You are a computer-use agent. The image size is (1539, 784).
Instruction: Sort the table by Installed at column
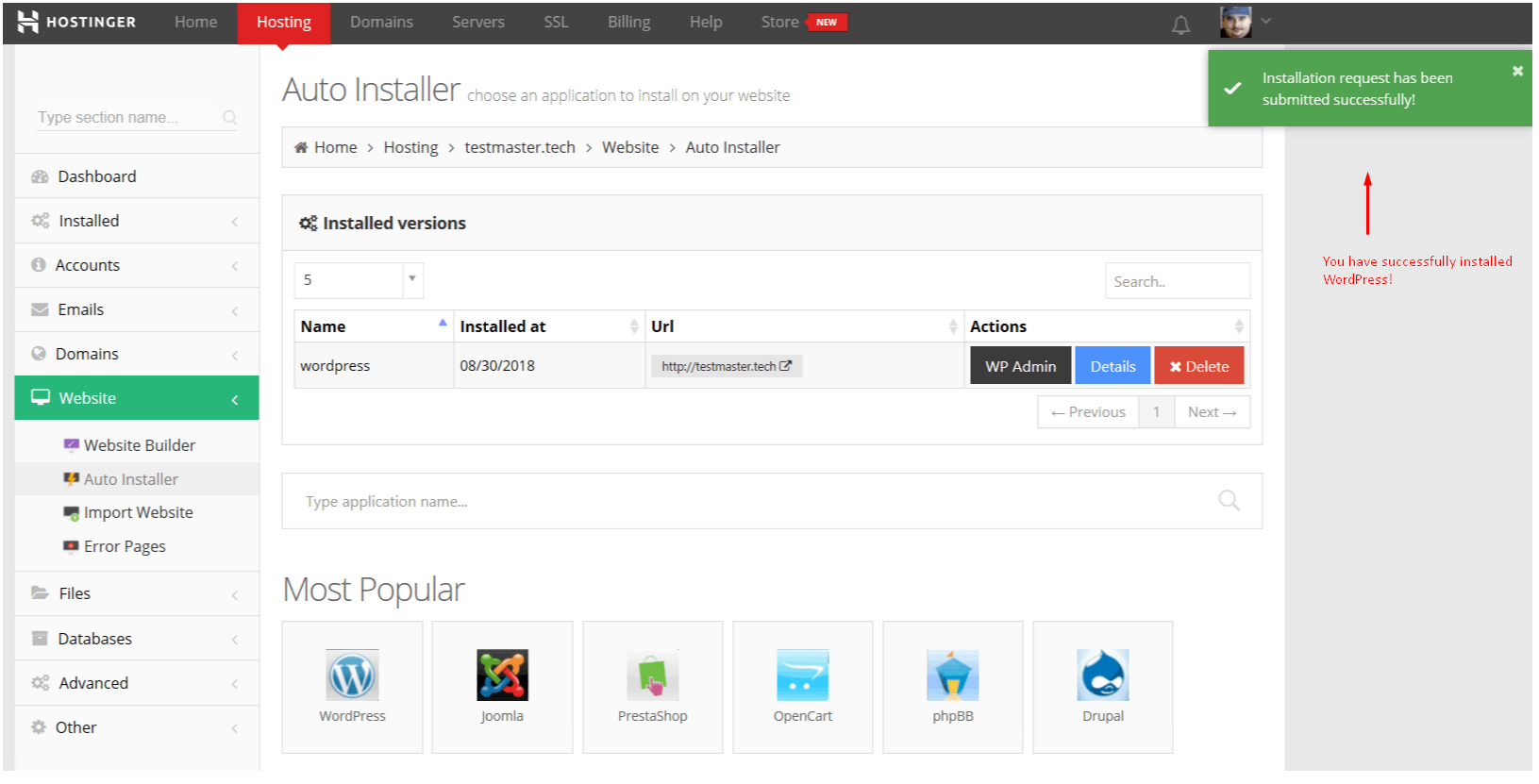click(550, 326)
